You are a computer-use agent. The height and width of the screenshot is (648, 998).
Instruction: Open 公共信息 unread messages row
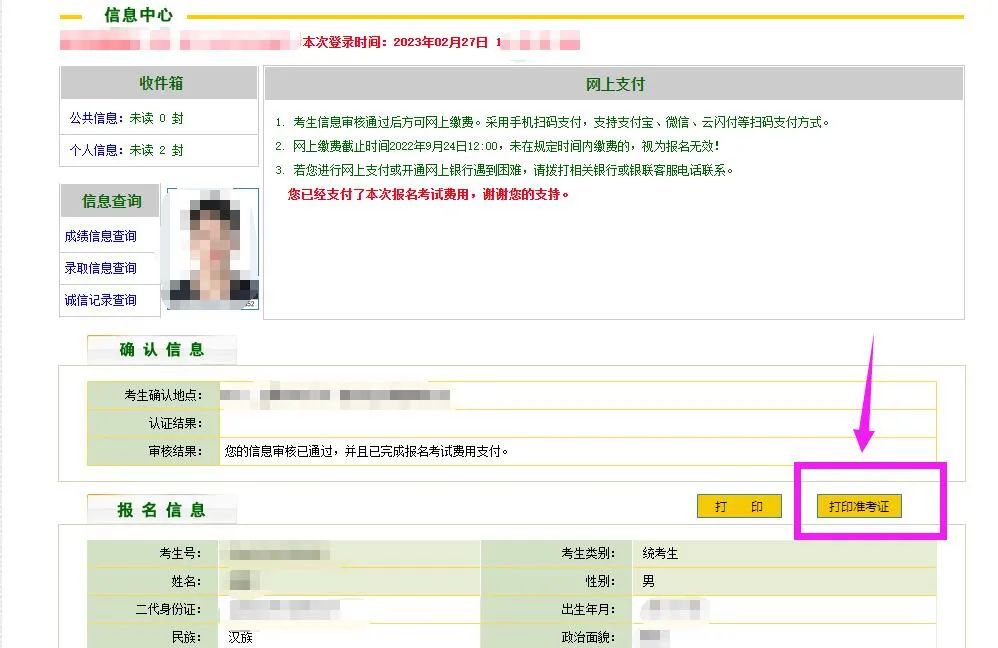click(158, 118)
